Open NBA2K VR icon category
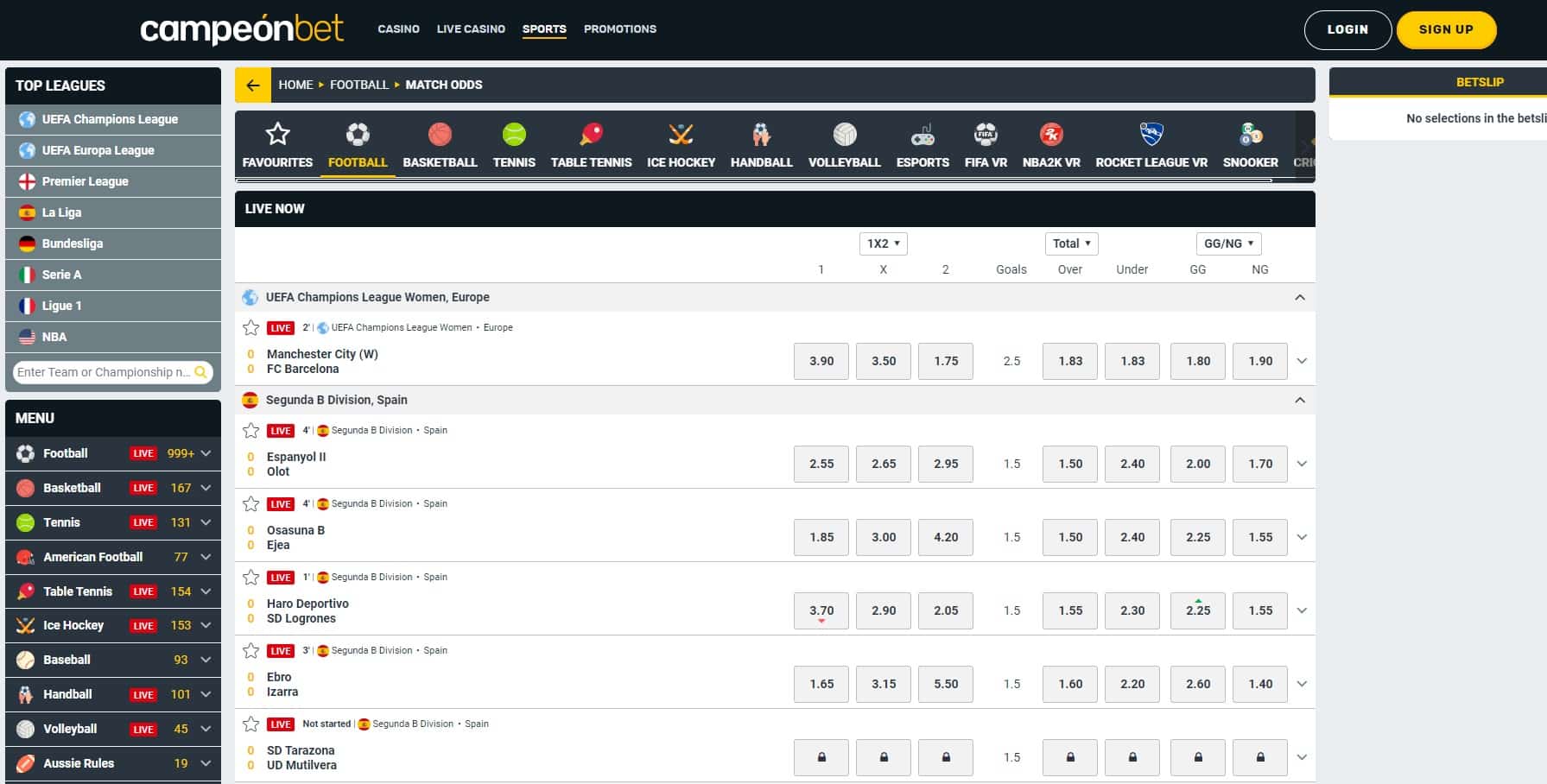 pyautogui.click(x=1051, y=134)
